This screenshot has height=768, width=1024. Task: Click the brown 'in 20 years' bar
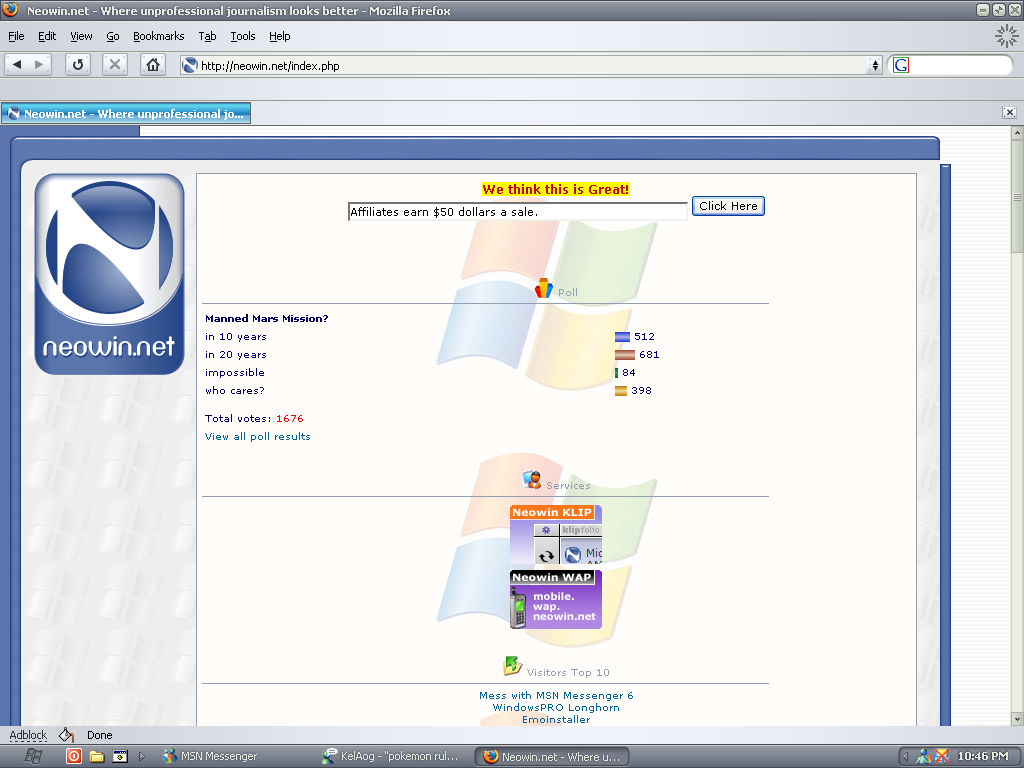pos(625,355)
